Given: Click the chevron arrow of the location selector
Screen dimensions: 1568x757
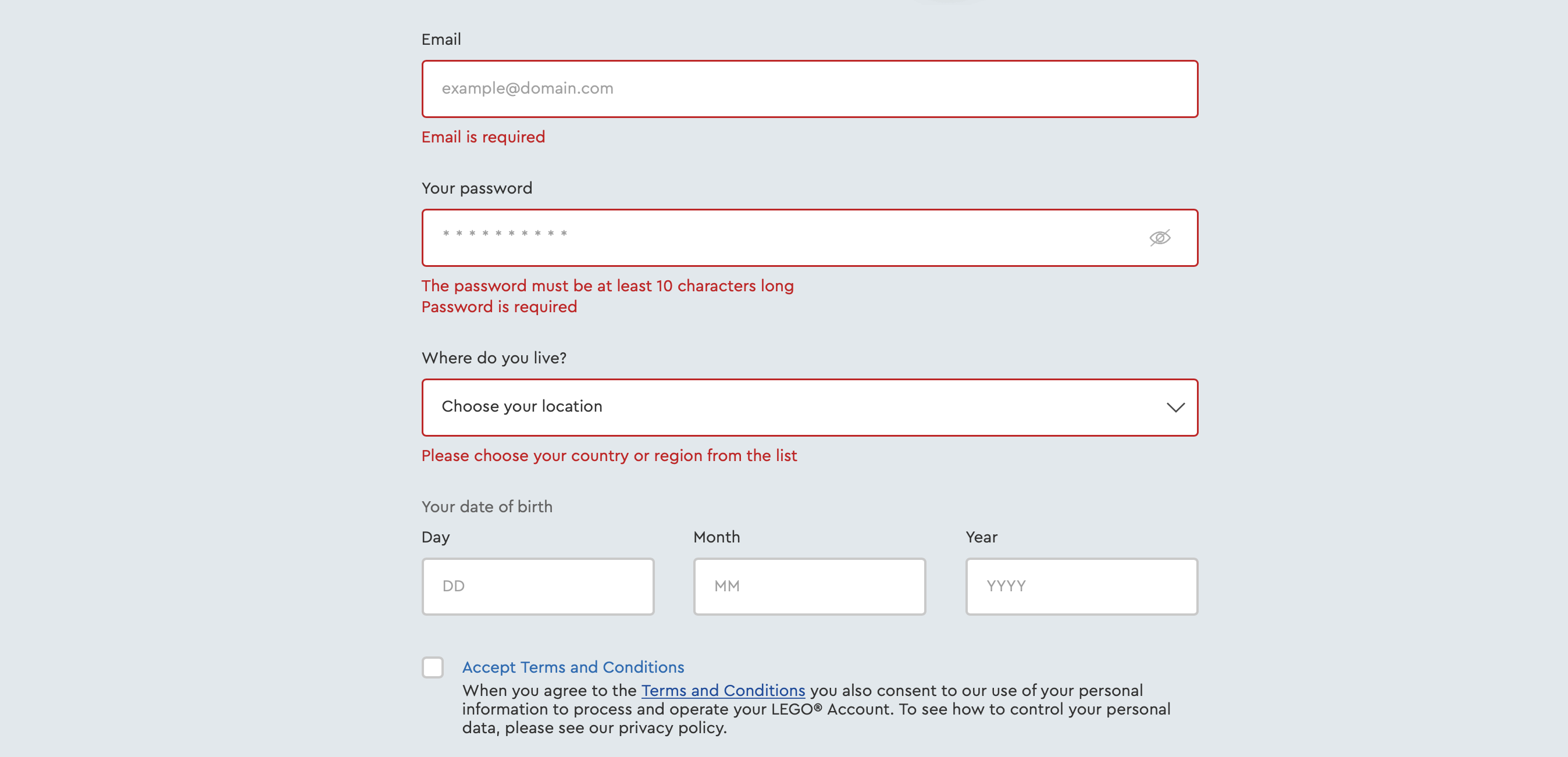Looking at the screenshot, I should click(x=1175, y=407).
